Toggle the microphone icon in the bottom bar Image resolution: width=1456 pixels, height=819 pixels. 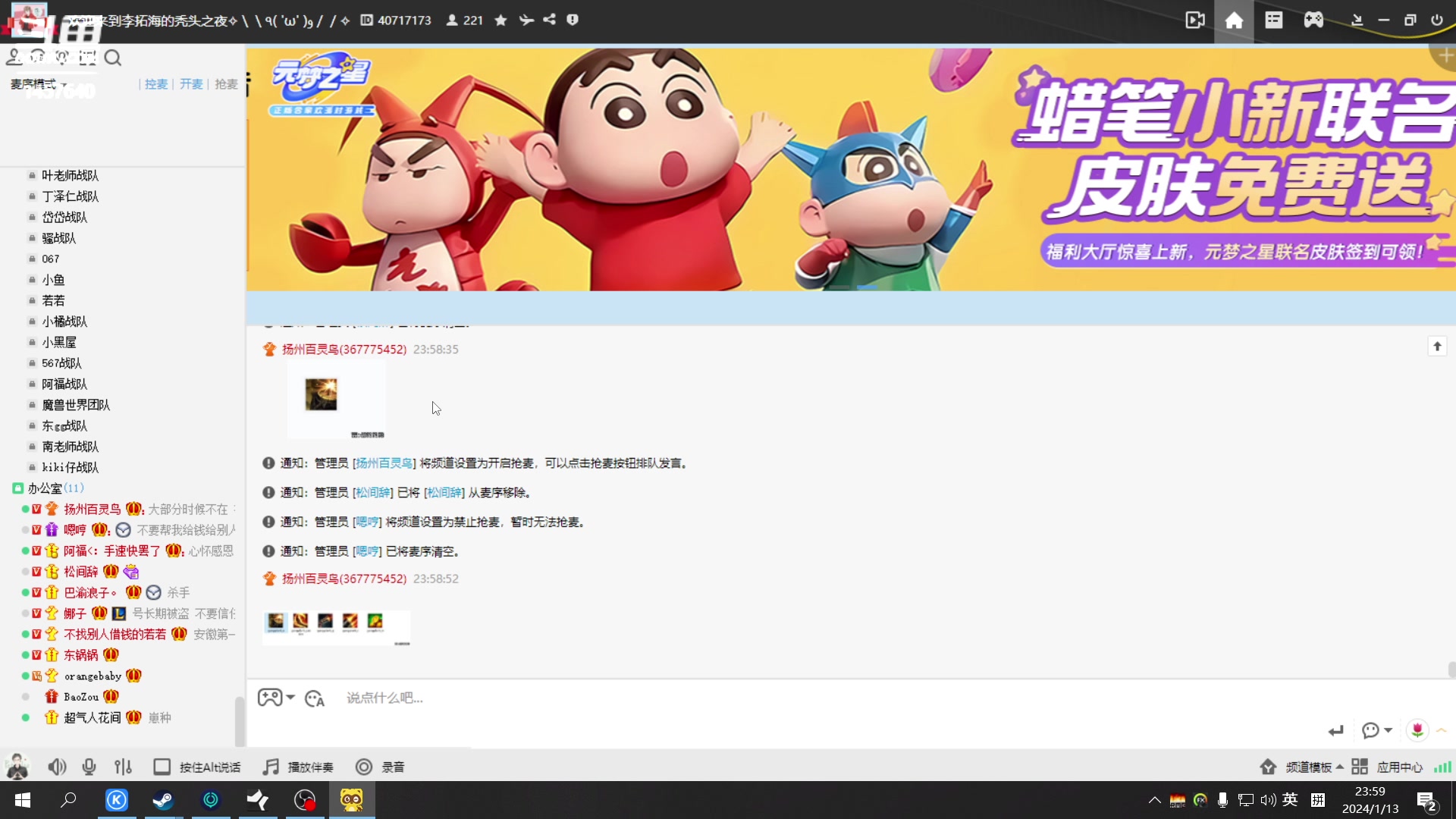pos(89,767)
